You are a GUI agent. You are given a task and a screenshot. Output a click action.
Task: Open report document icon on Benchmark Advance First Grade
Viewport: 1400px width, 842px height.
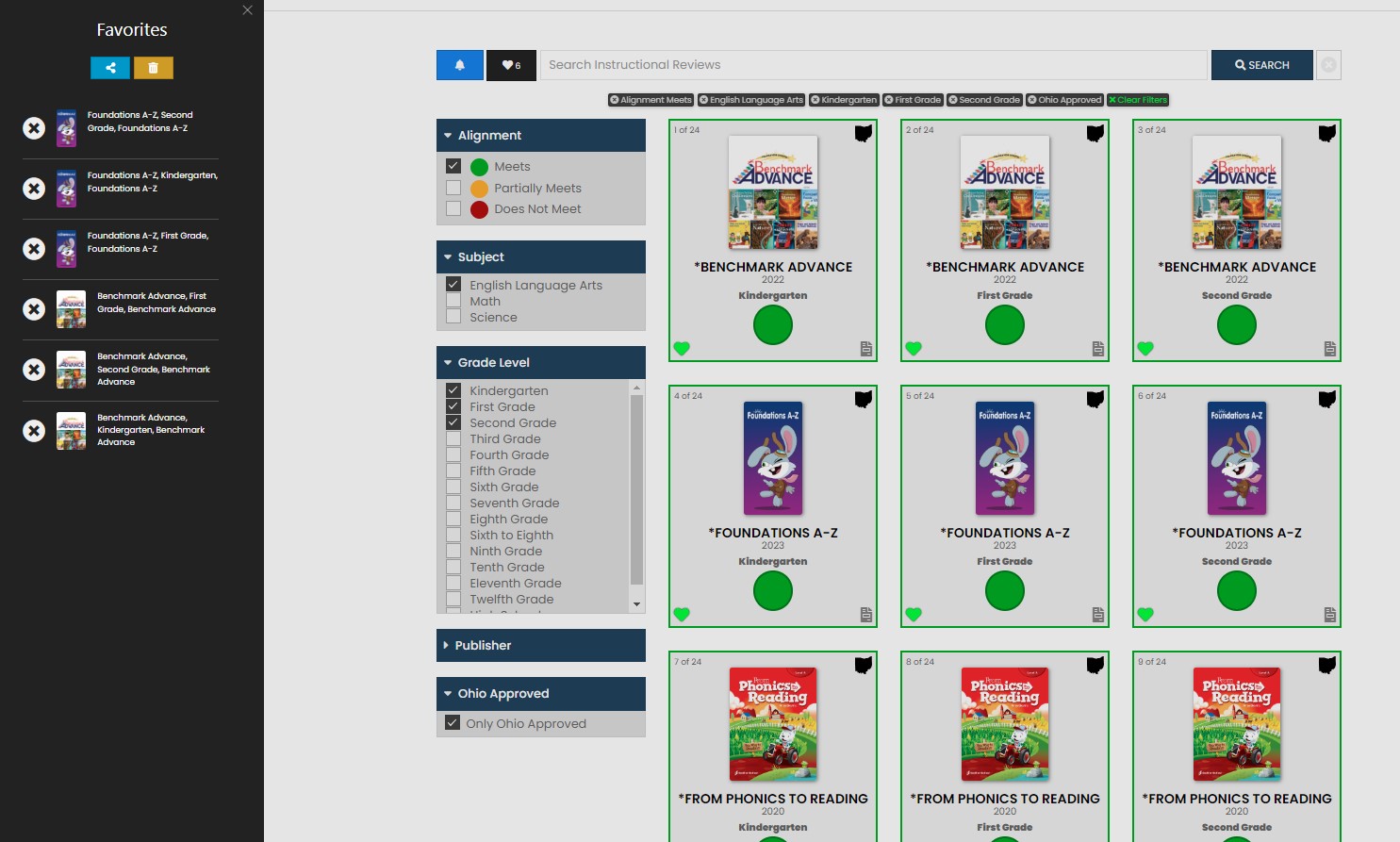(1098, 349)
